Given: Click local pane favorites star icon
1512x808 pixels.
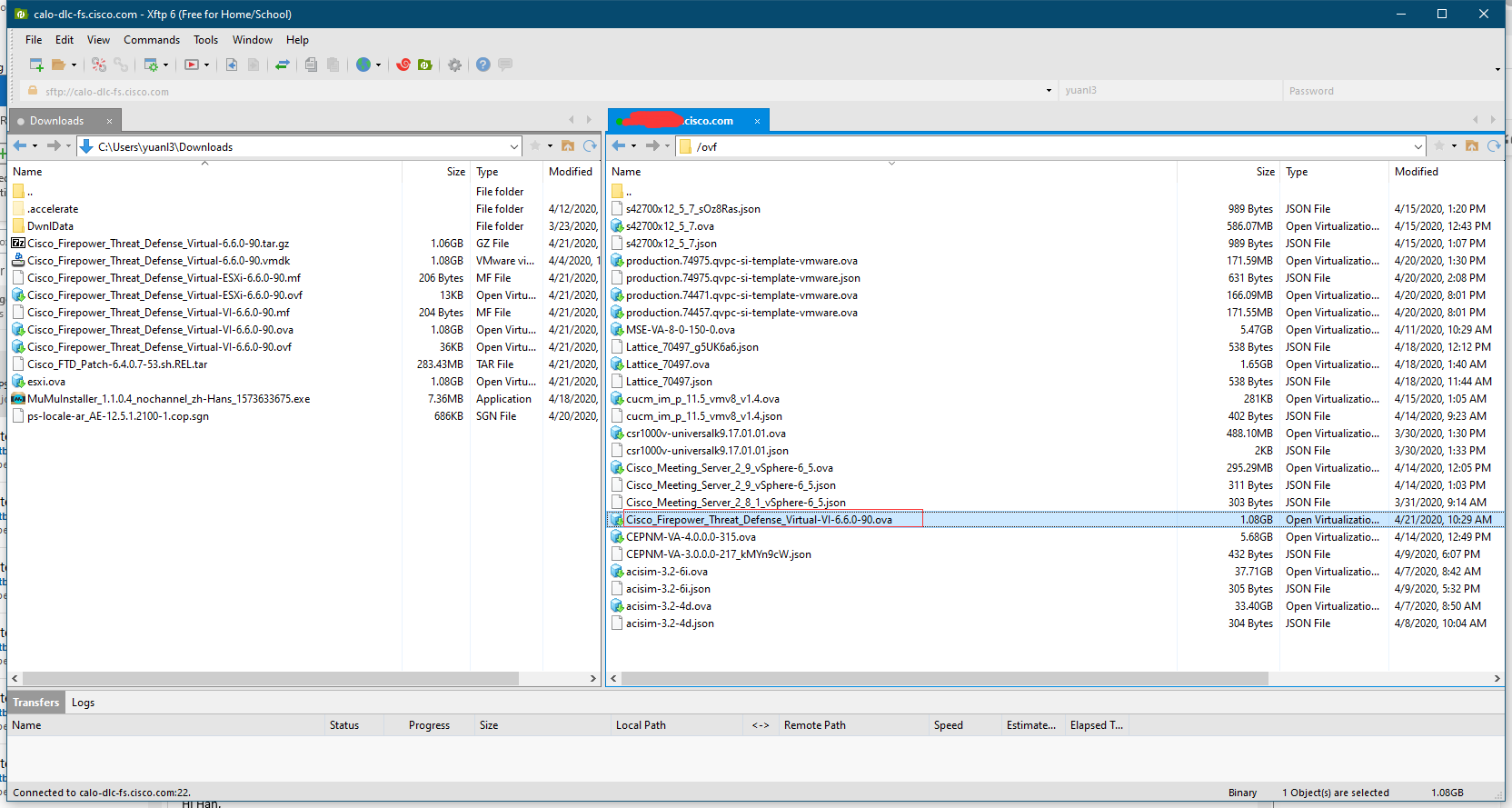Looking at the screenshot, I should click(x=536, y=146).
